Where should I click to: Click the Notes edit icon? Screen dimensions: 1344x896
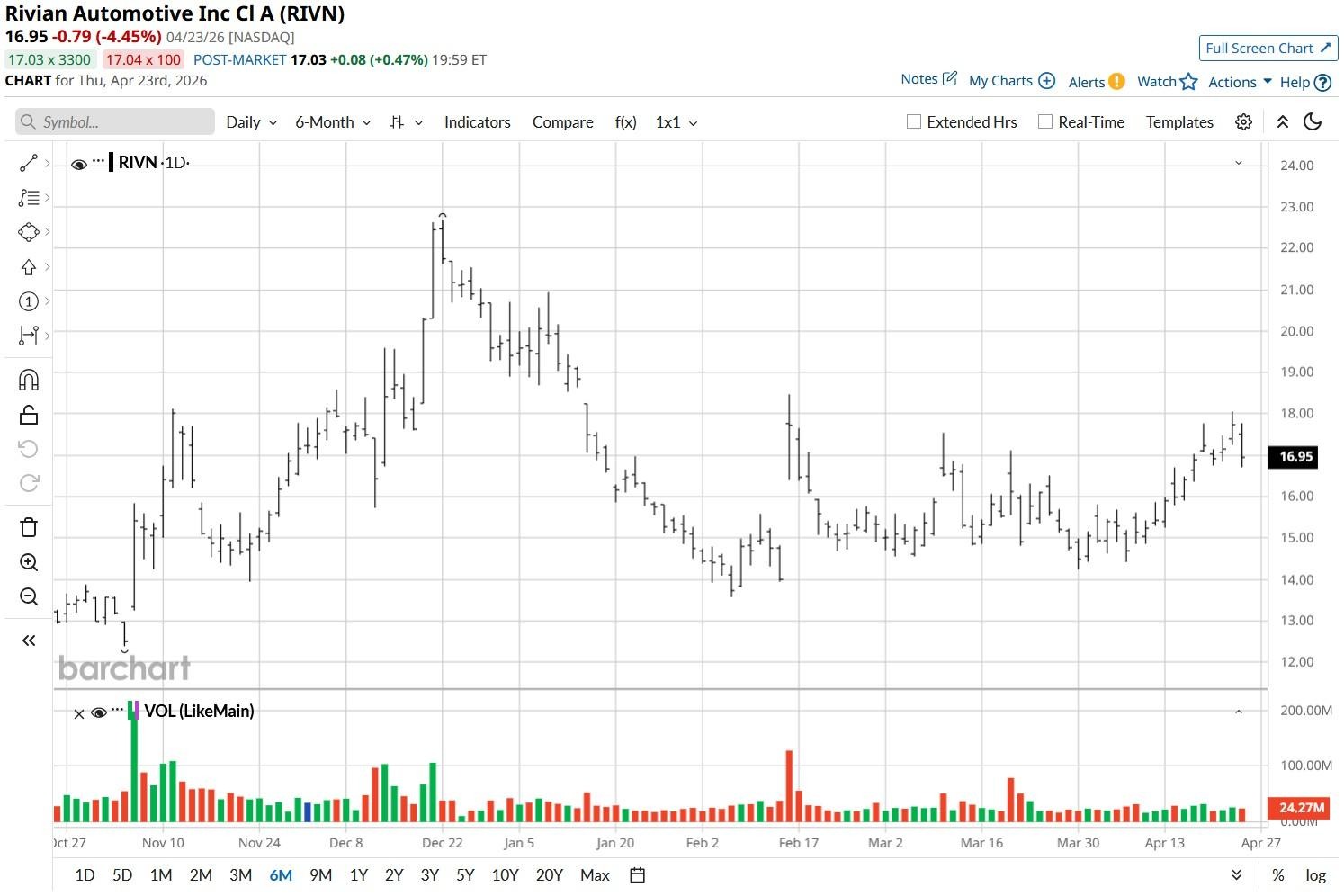950,79
